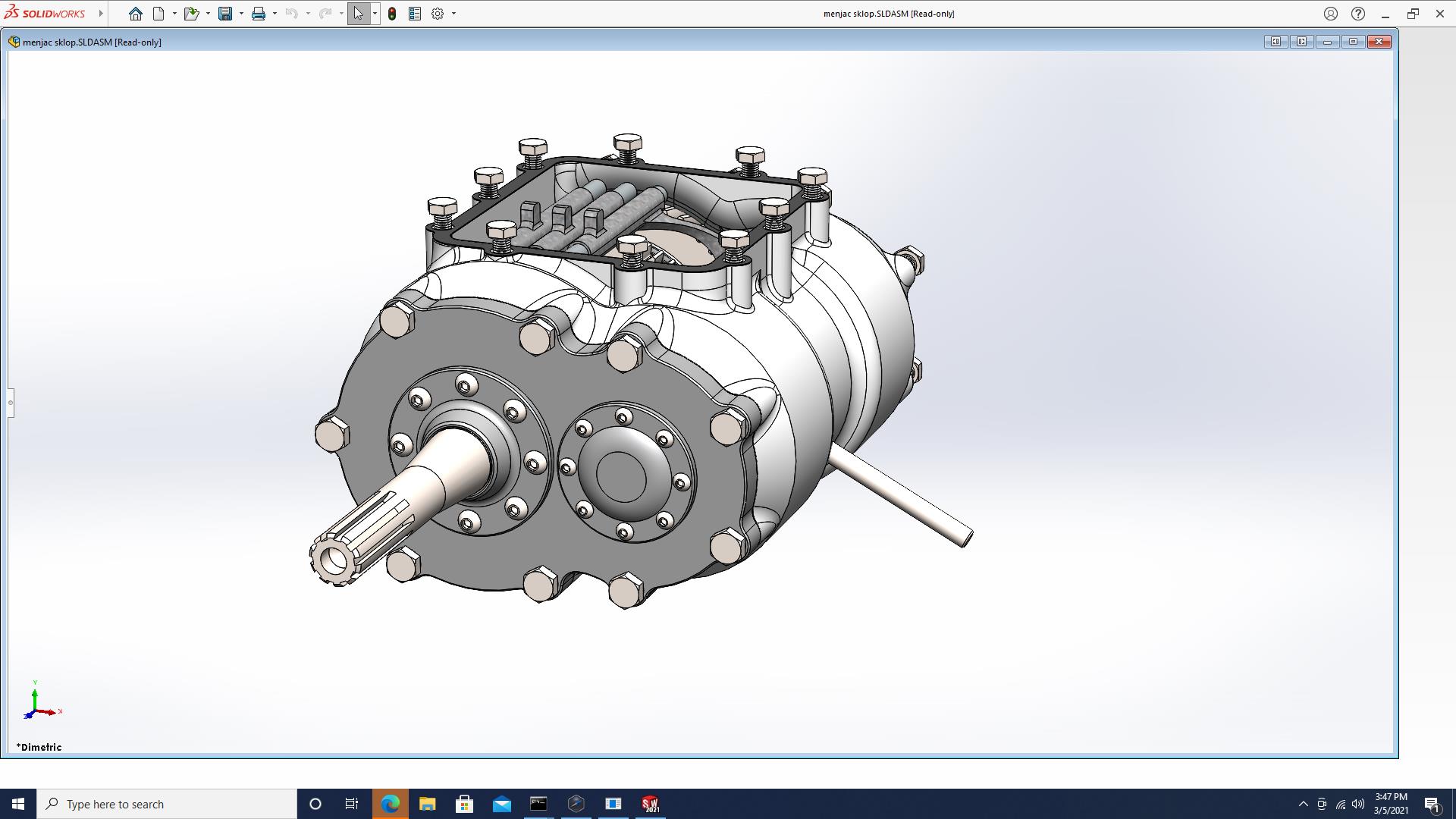Click the Rebuild traffic light icon

[392, 14]
